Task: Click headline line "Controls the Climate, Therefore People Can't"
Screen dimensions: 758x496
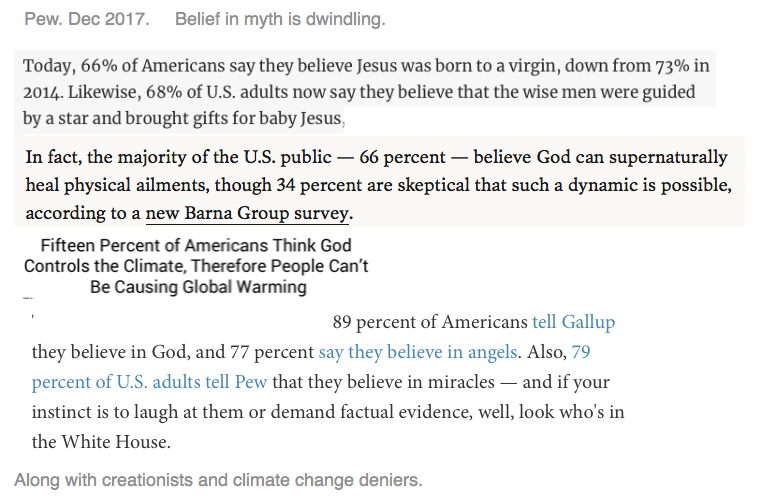Action: tap(196, 266)
